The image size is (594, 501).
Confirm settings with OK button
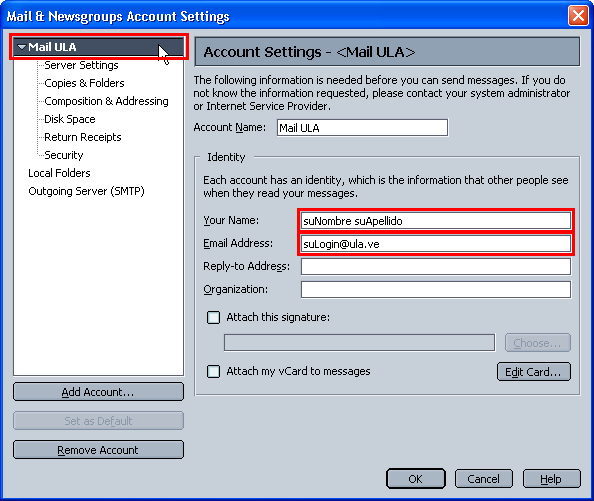416,479
